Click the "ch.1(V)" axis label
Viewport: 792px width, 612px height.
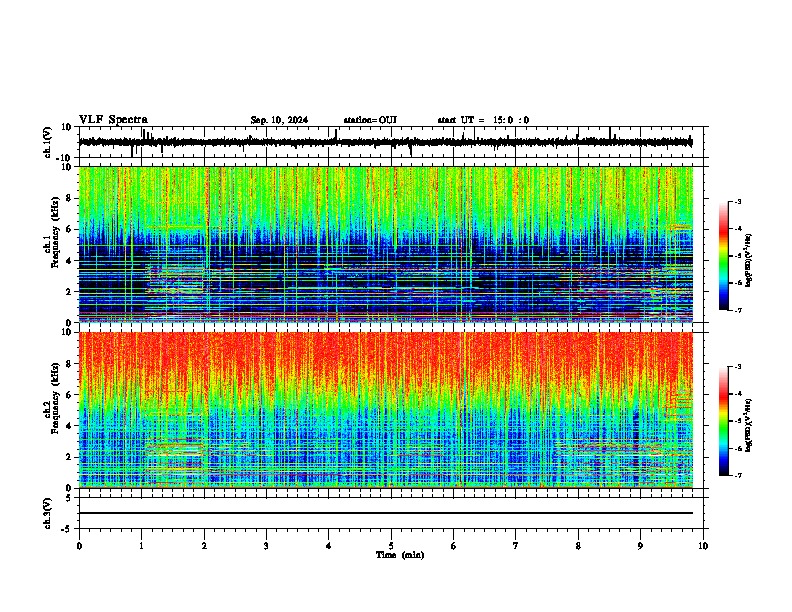(48, 142)
